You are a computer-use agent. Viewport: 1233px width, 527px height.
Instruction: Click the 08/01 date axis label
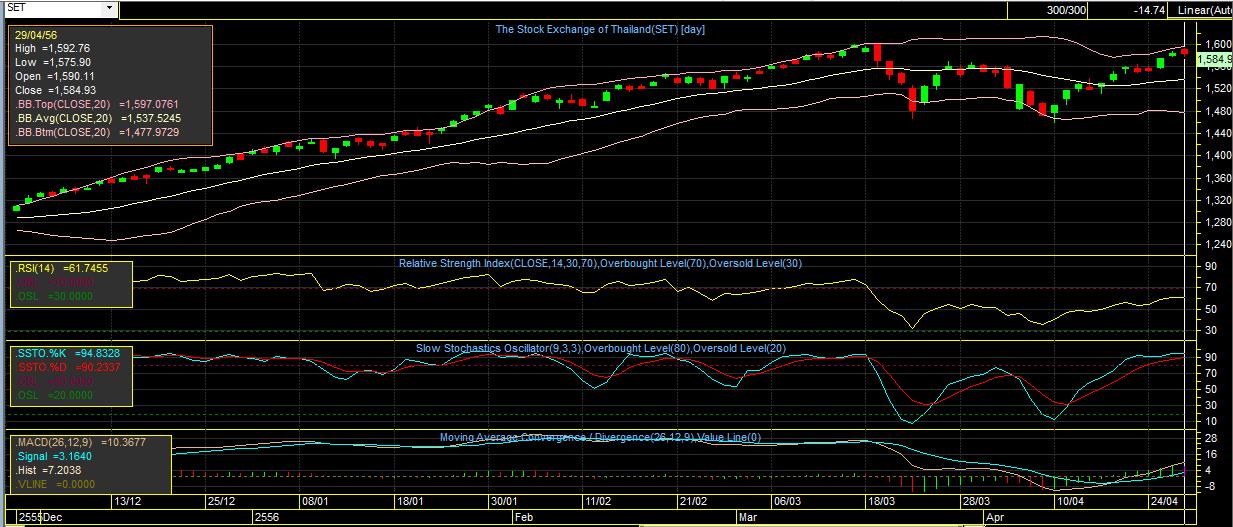316,502
